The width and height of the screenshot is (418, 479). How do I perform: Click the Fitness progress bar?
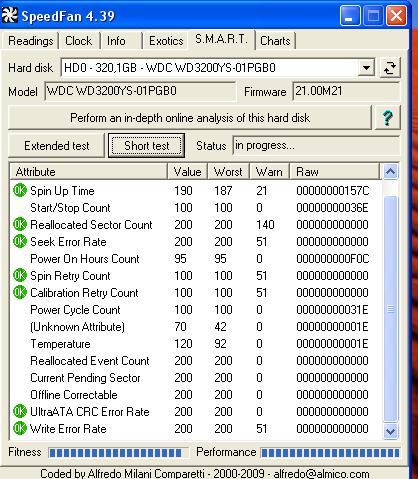pos(118,453)
